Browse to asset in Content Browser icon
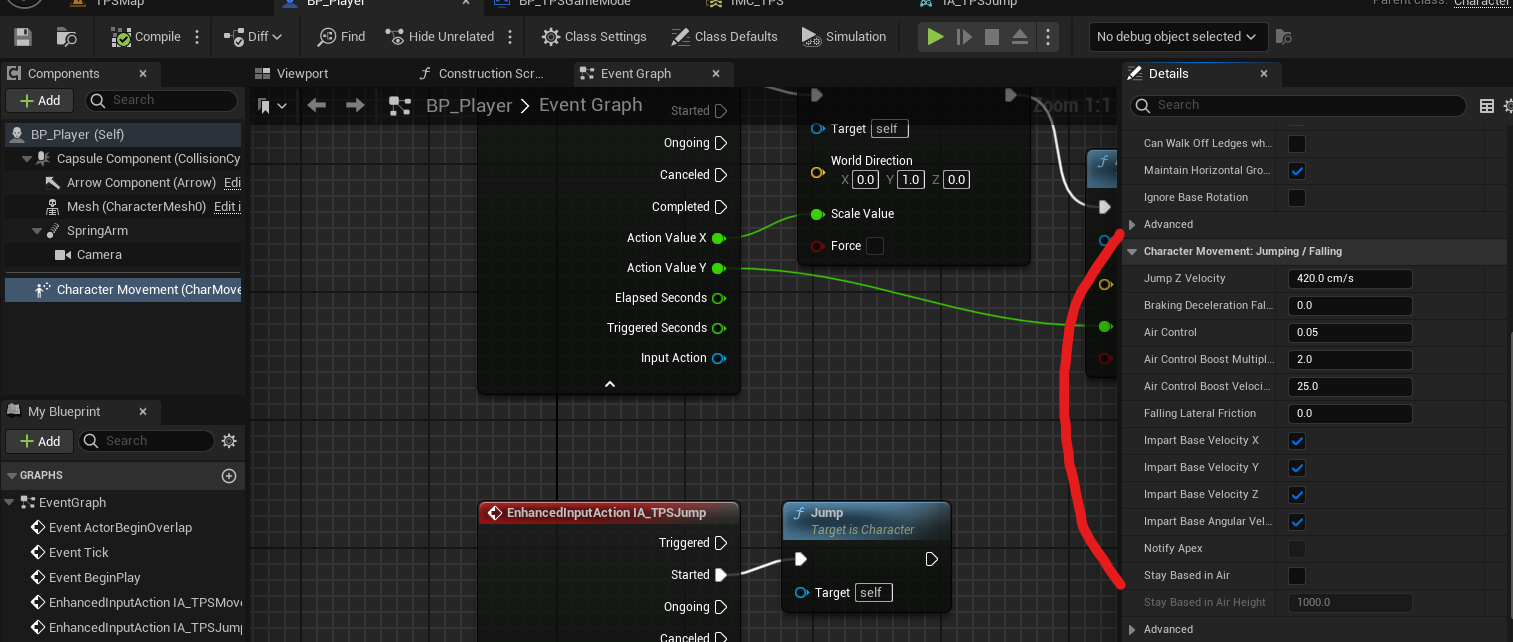 [x=67, y=37]
